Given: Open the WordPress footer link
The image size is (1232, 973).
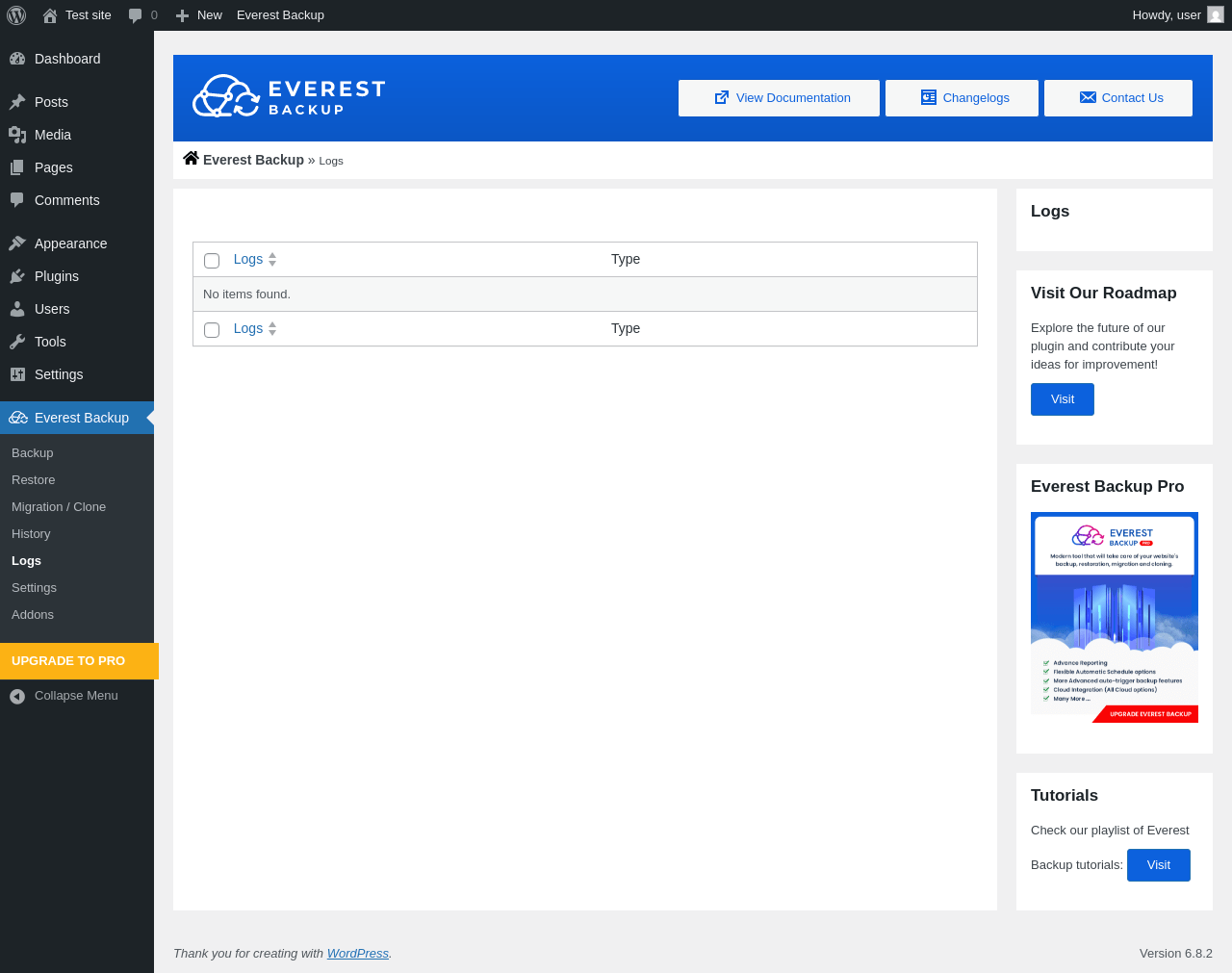Looking at the screenshot, I should tap(358, 954).
